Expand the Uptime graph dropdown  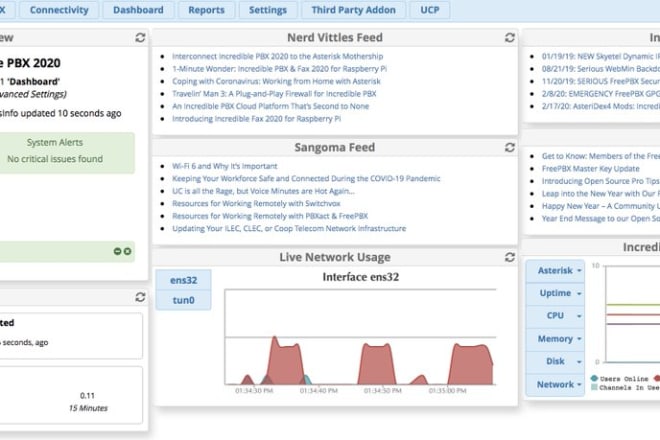(x=555, y=293)
